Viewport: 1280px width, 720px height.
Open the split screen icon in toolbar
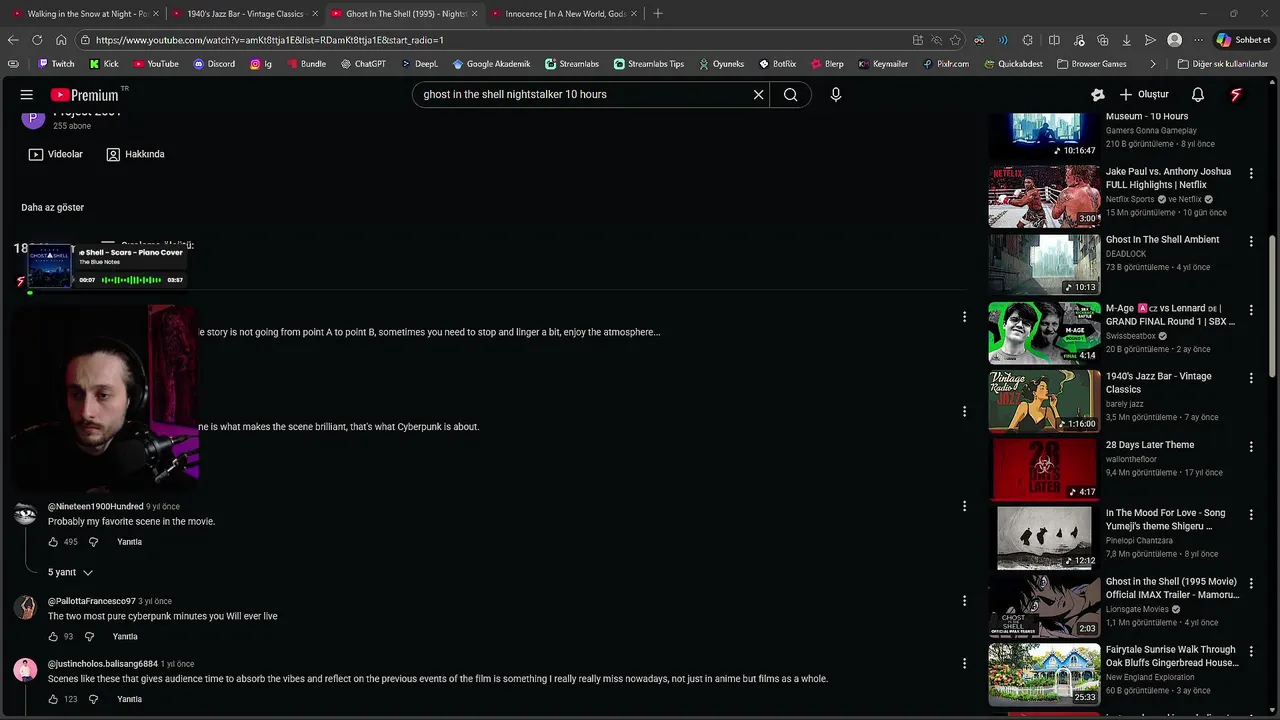coord(1054,40)
